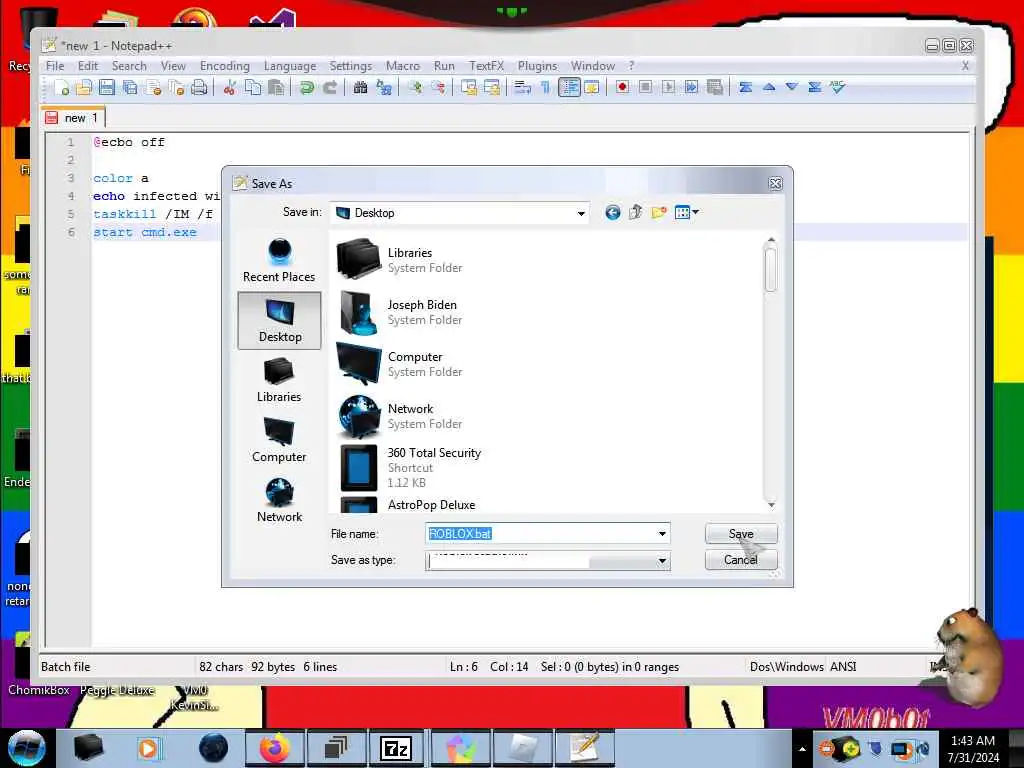Click the Save All toolbar icon
1024x768 pixels.
click(130, 88)
